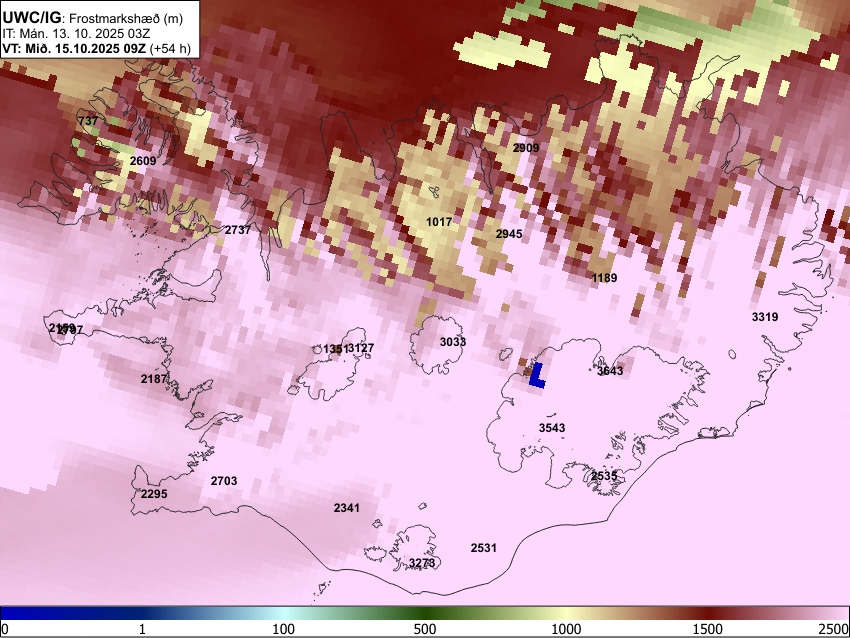Click the color scale label 1500
The width and height of the screenshot is (850, 638).
[x=708, y=629]
